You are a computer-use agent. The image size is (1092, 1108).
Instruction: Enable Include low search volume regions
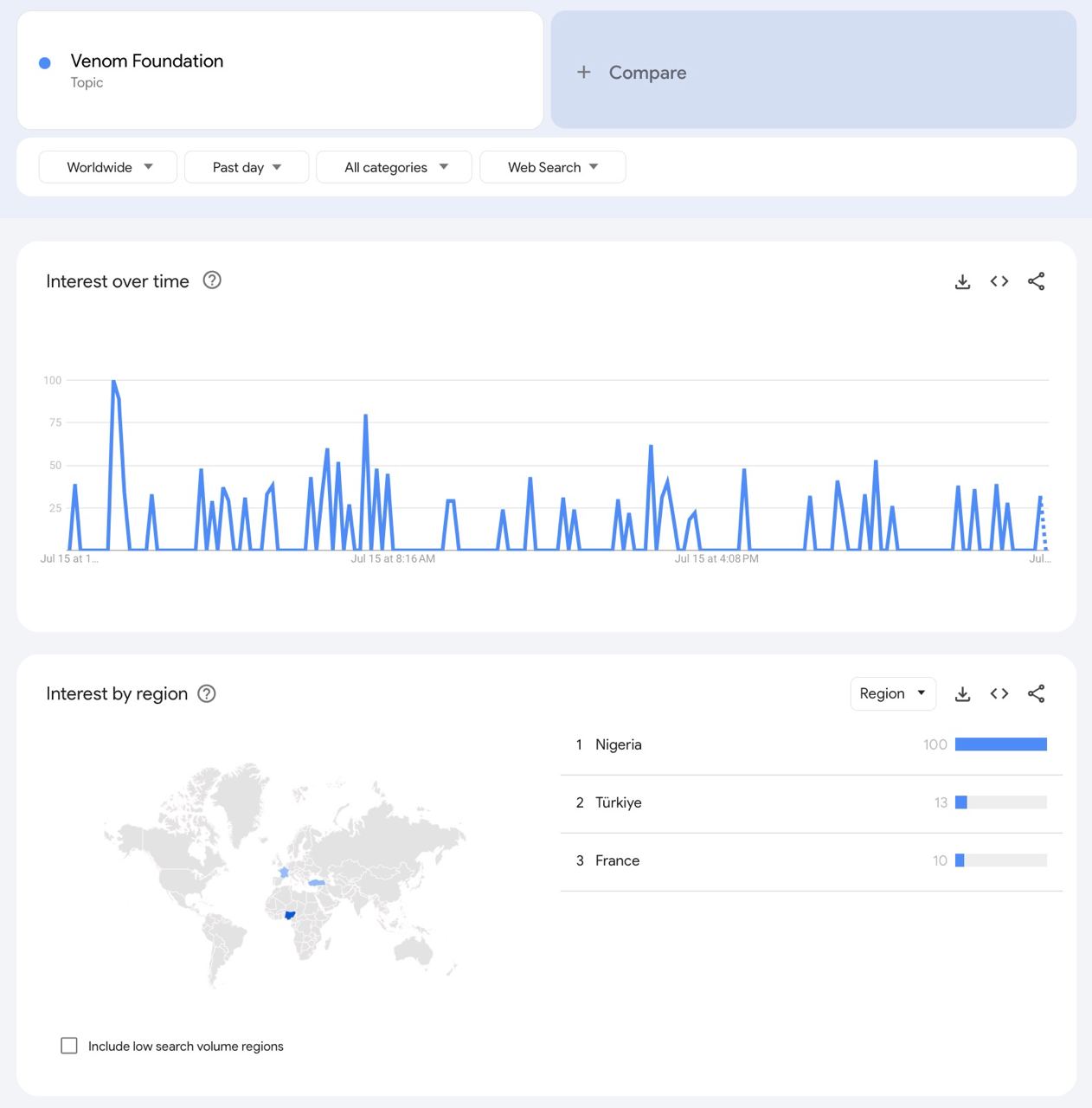69,1046
